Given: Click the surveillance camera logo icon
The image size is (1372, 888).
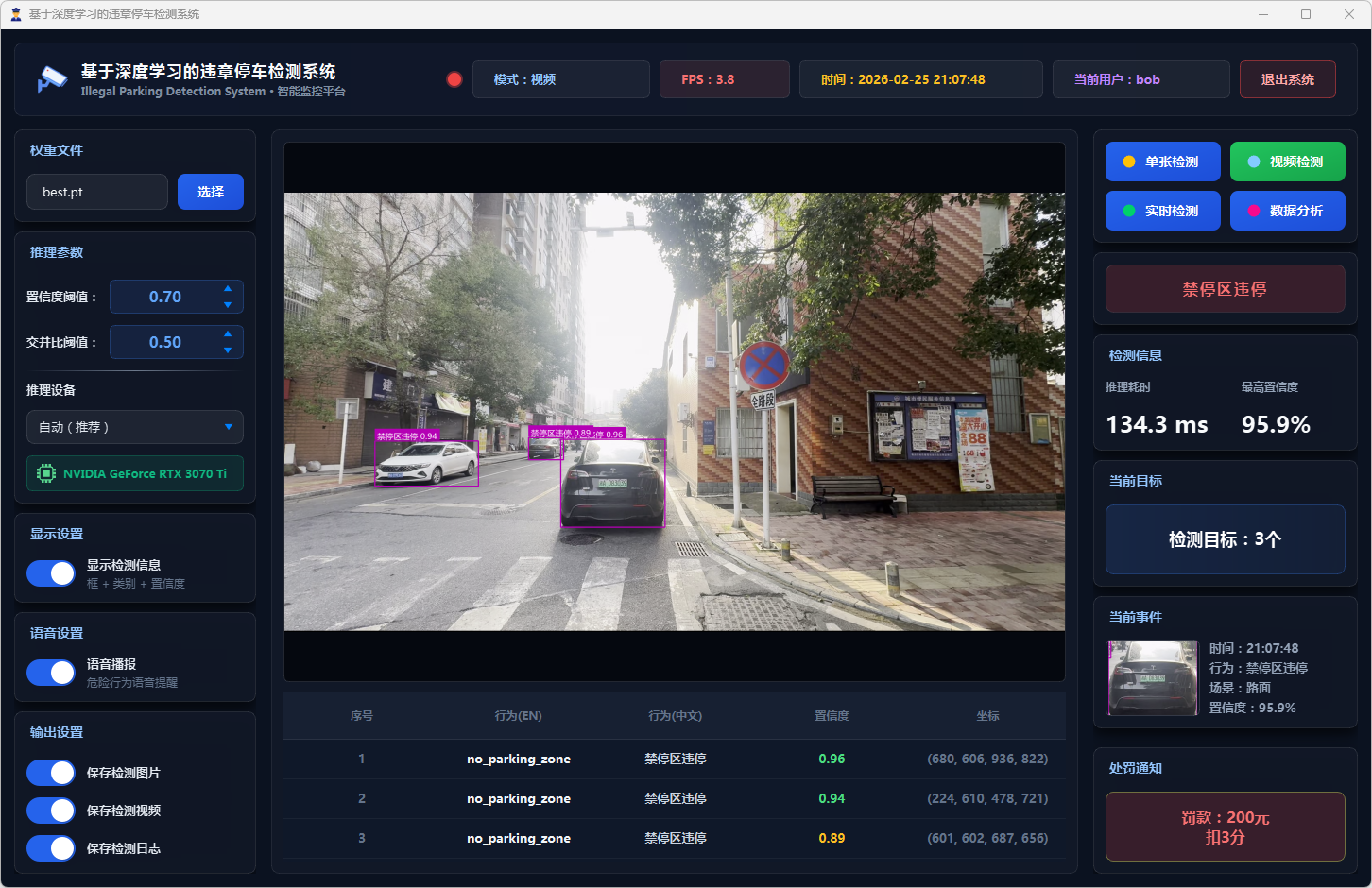Looking at the screenshot, I should (51, 79).
